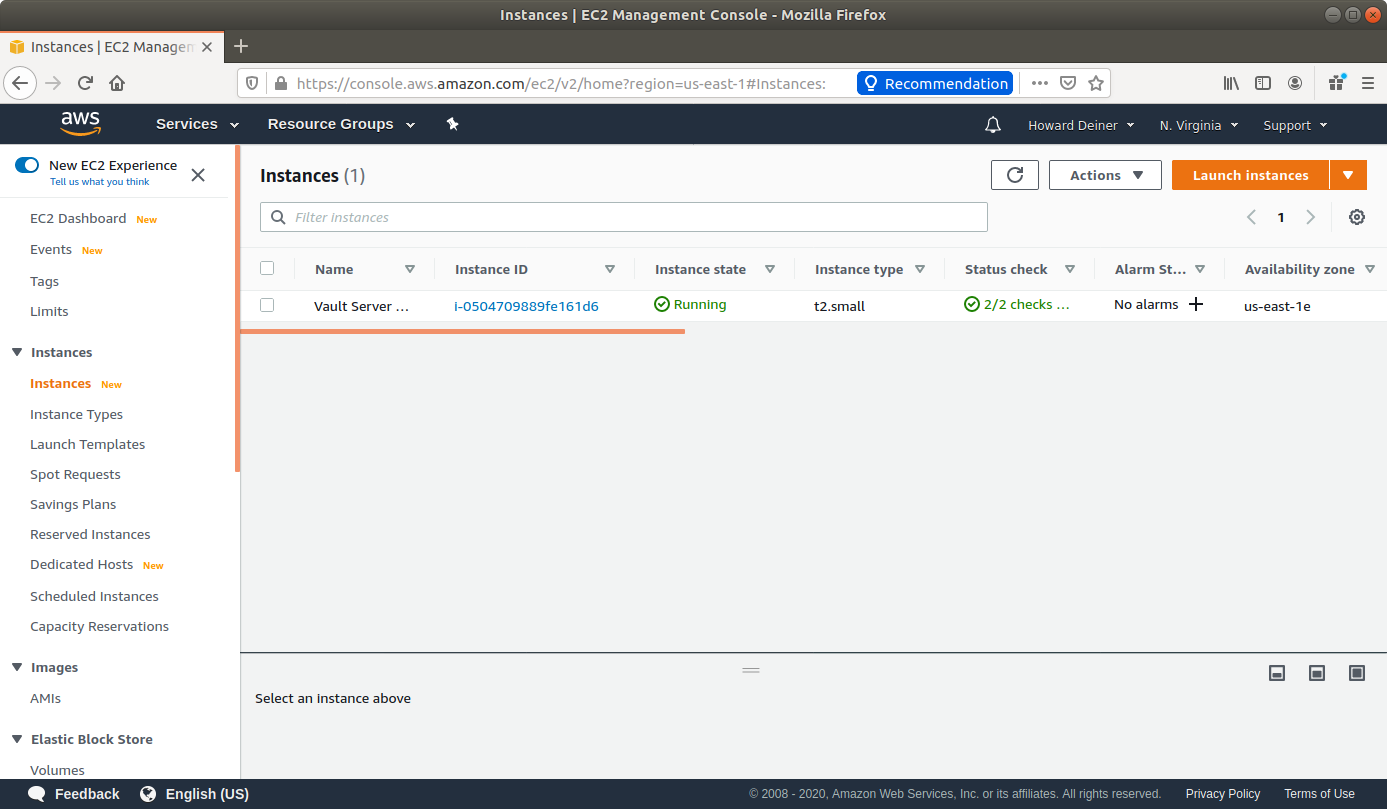1387x809 pixels.
Task: Open Launch instances split dropdown arrow
Action: pyautogui.click(x=1348, y=175)
